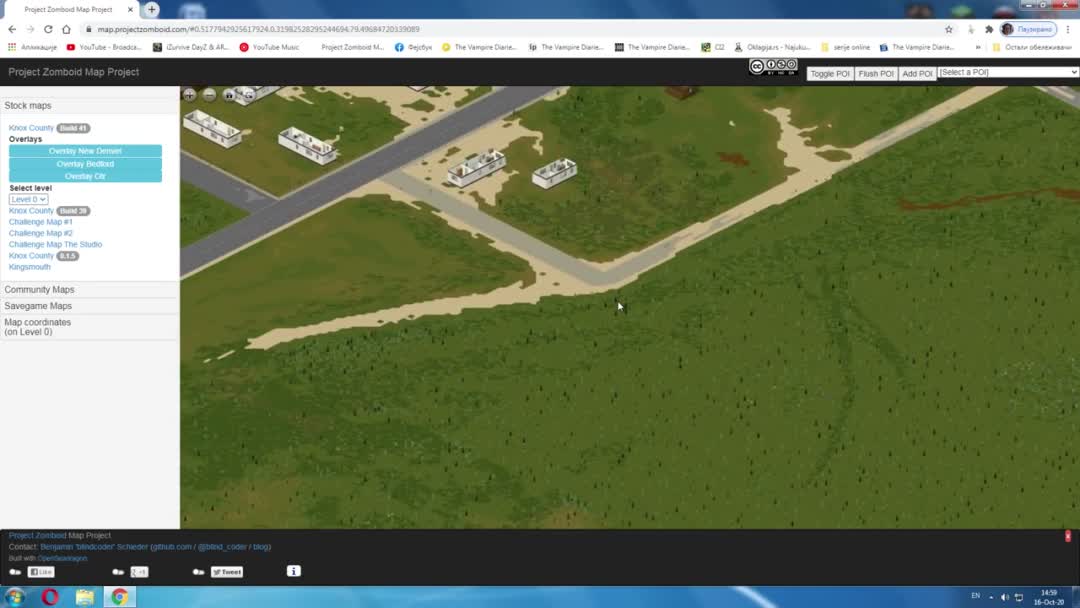Close the footer panel with red X
The image size is (1080, 608).
(x=1068, y=537)
